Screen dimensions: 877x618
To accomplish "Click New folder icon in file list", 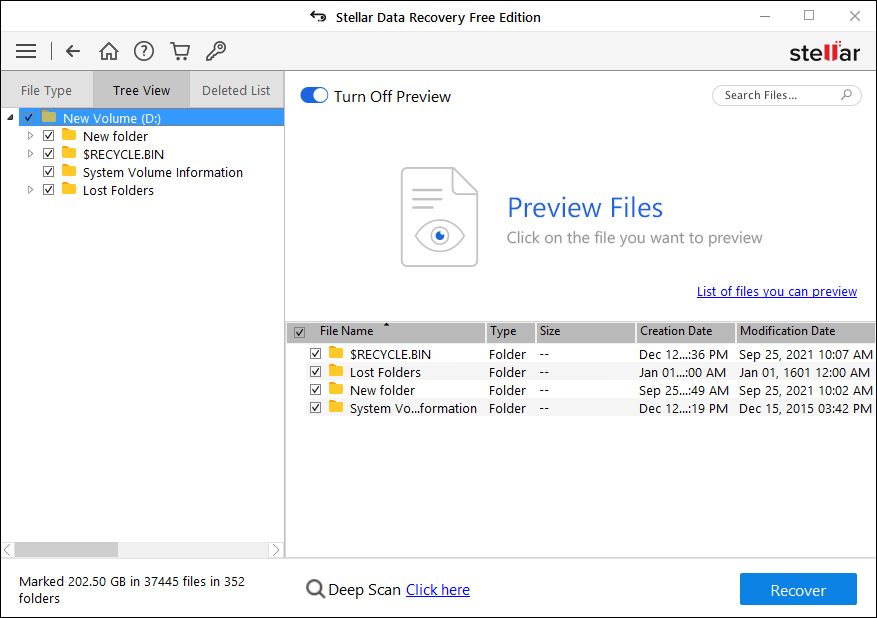I will (x=336, y=389).
